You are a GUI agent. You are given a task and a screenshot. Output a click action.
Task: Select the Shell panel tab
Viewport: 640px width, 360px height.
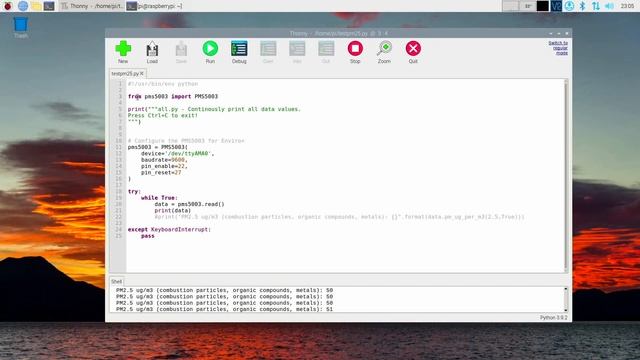pyautogui.click(x=116, y=282)
